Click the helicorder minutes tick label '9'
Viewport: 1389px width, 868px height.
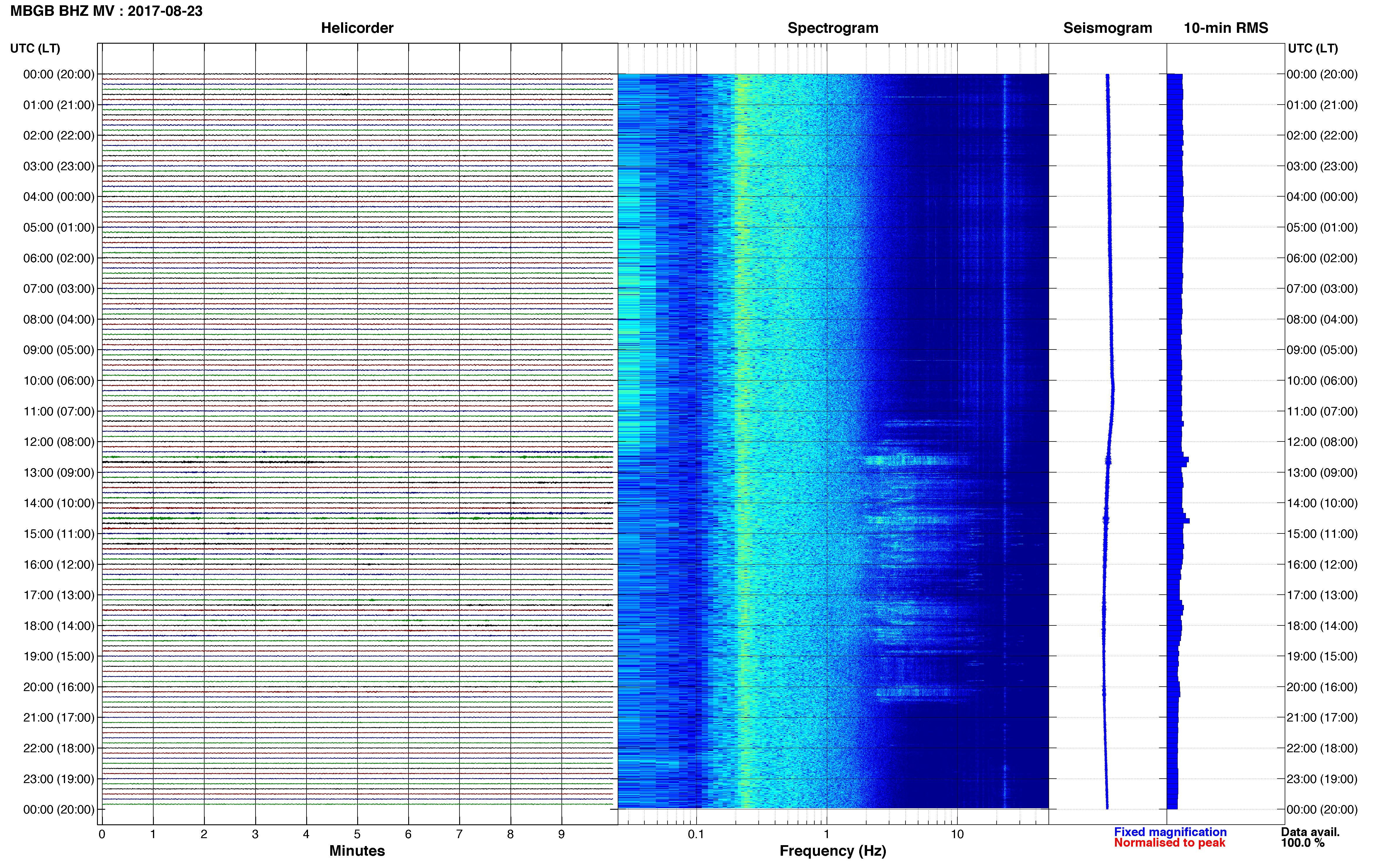pos(561,834)
